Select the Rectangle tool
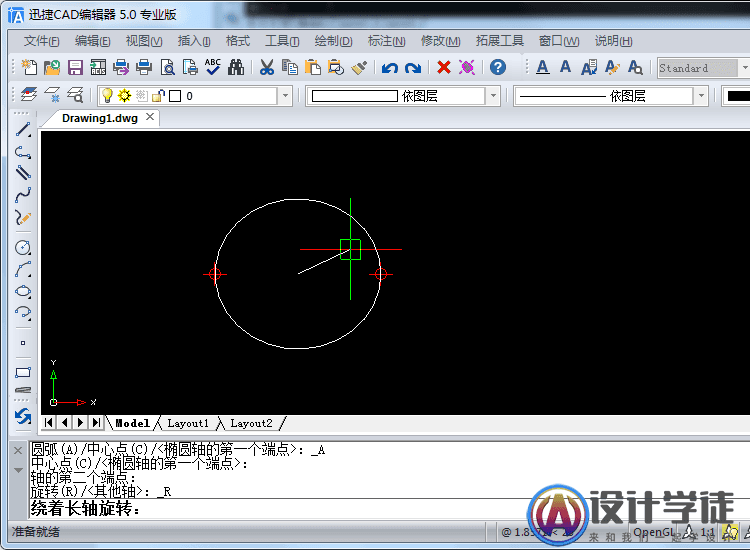This screenshot has height=550, width=750. pyautogui.click(x=23, y=373)
